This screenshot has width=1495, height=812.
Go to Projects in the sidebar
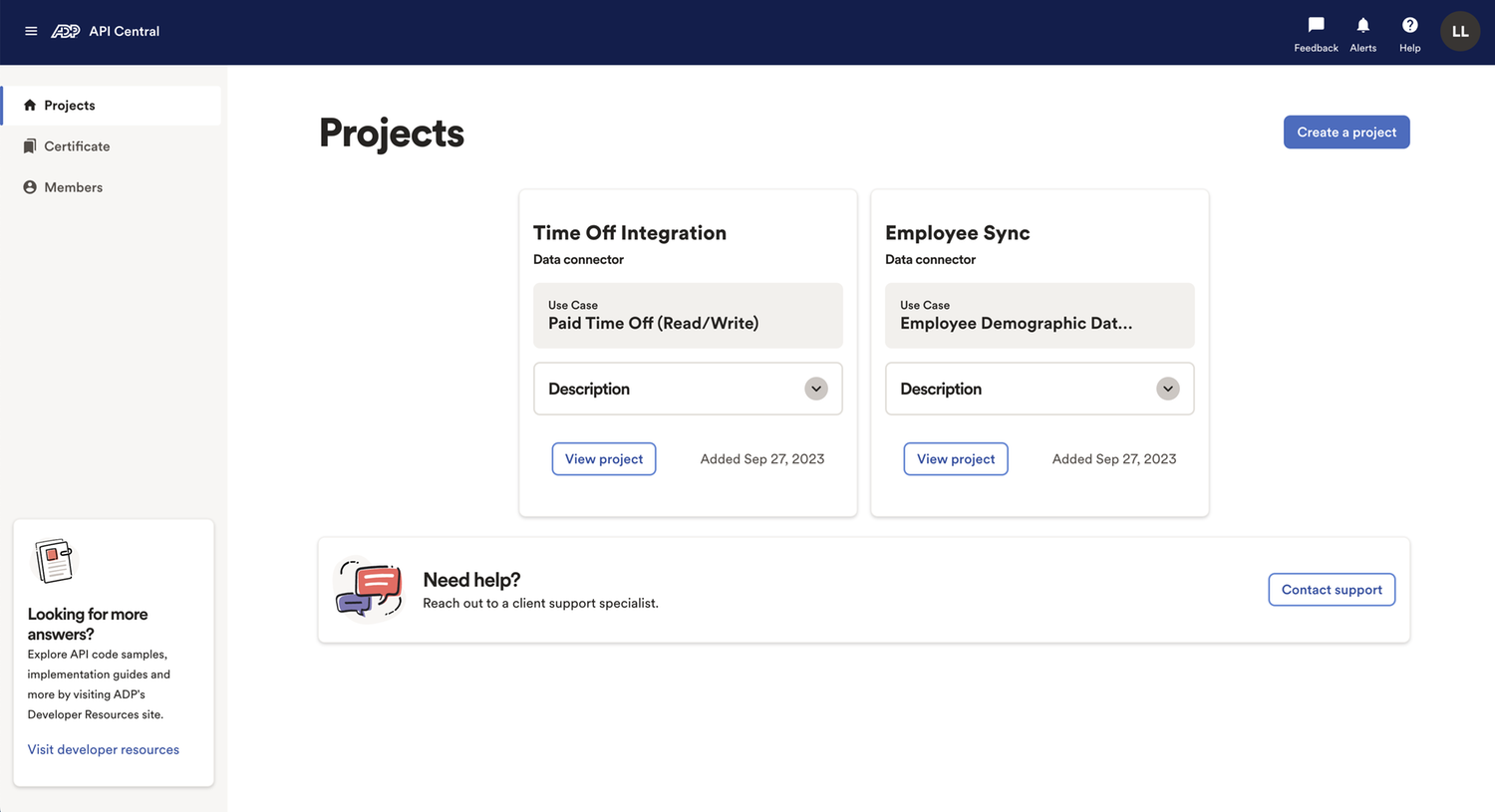point(70,106)
